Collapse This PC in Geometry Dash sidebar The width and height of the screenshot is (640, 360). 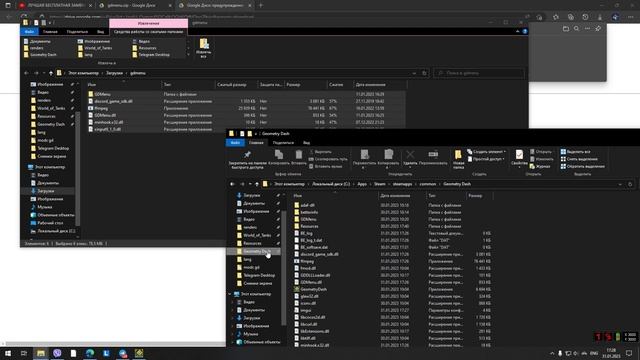point(230,294)
